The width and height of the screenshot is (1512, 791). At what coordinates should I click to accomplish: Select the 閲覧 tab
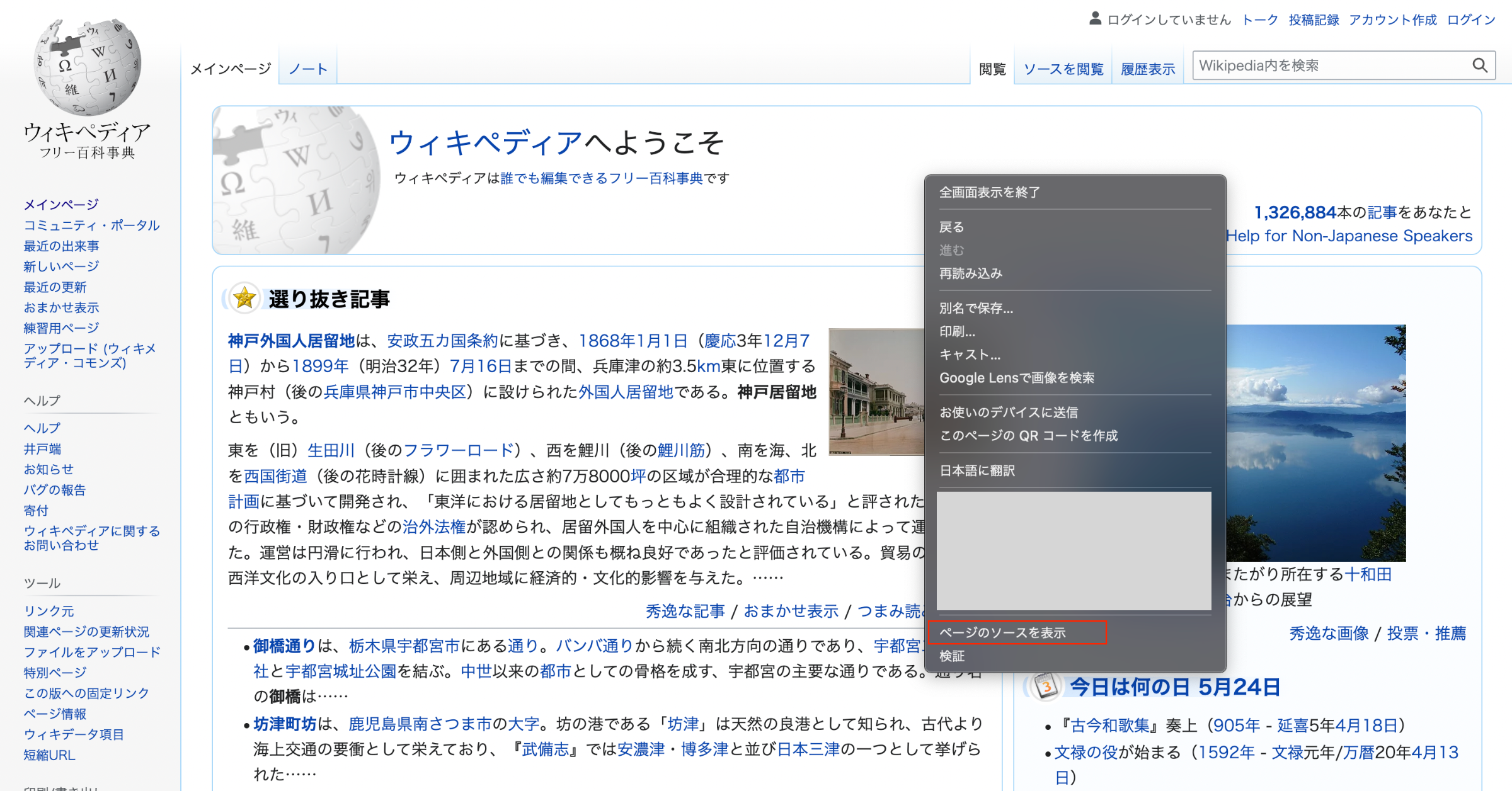pyautogui.click(x=992, y=69)
